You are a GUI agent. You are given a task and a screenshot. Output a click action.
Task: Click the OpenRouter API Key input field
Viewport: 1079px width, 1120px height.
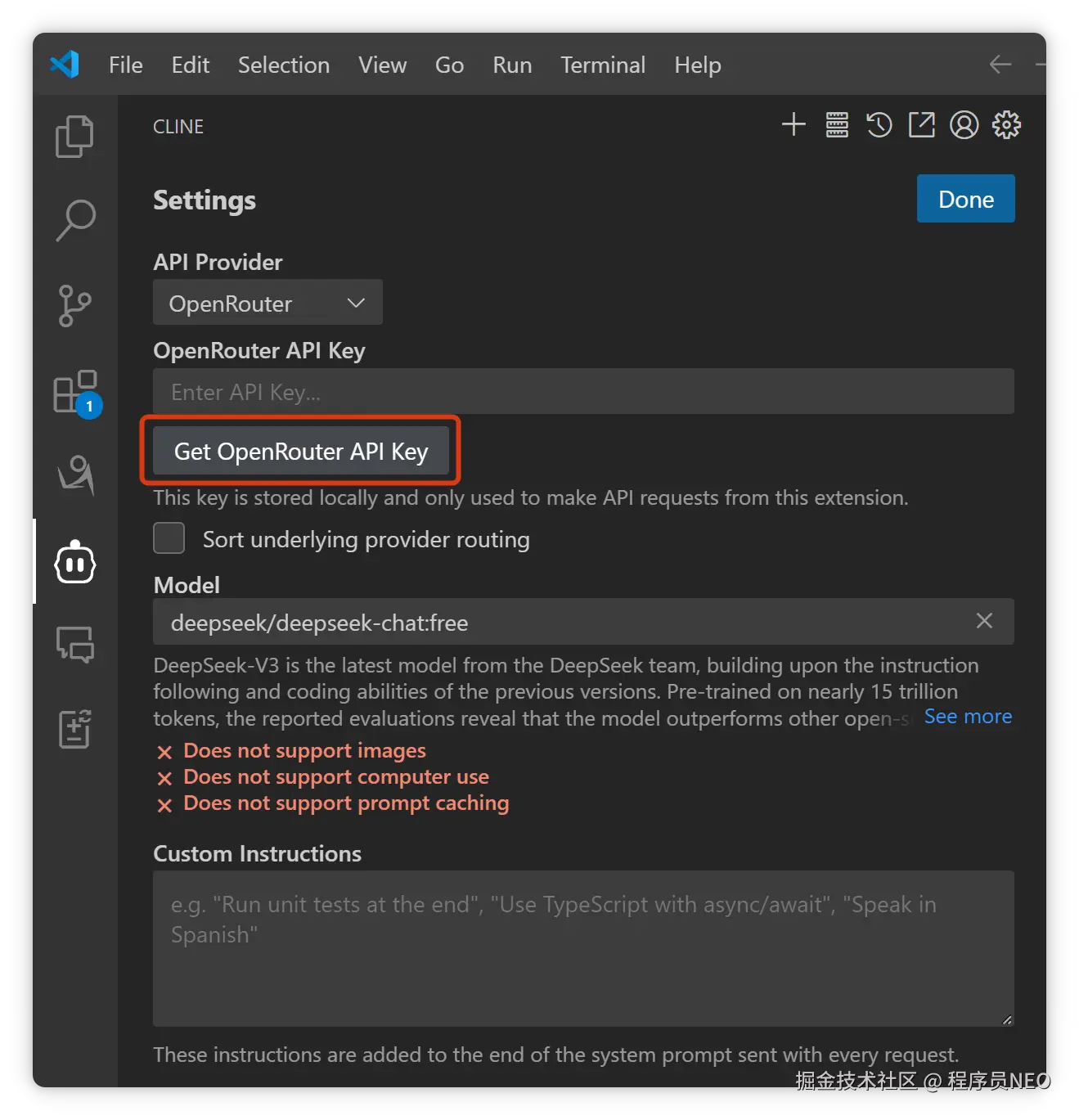(583, 392)
